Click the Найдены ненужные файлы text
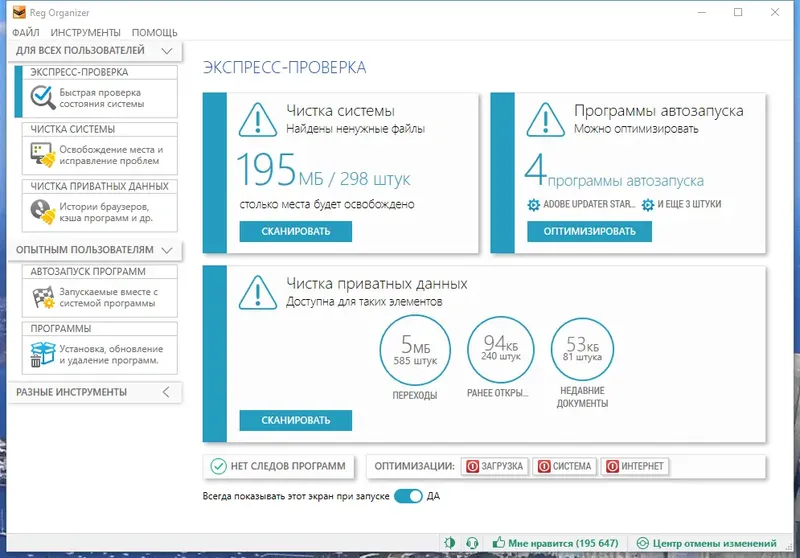Screen dimensions: 800x558 (x=355, y=129)
